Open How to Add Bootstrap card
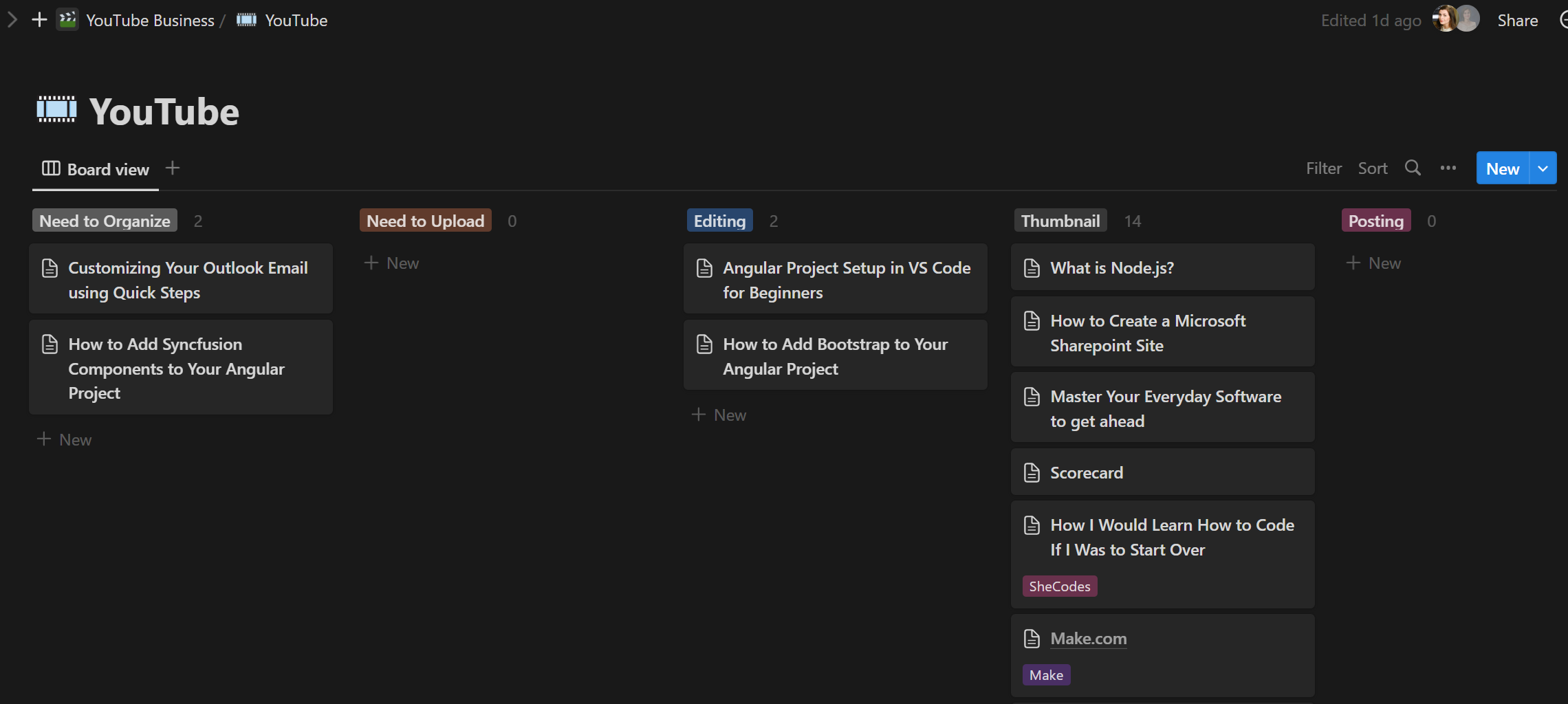1568x704 pixels. point(836,355)
